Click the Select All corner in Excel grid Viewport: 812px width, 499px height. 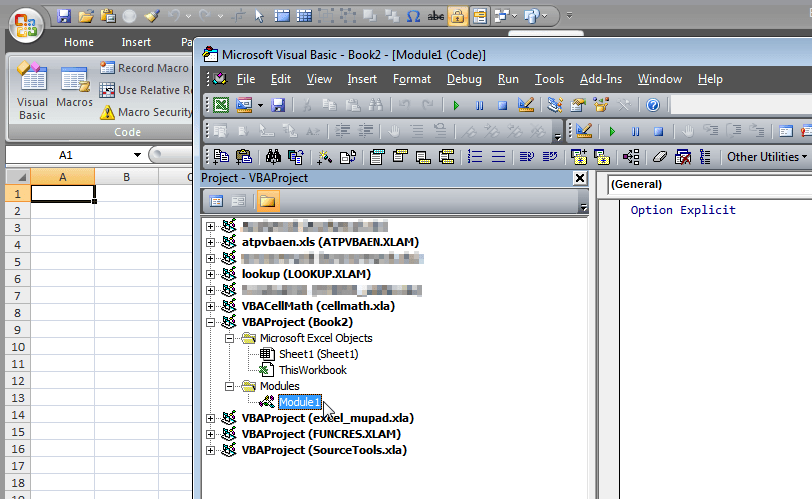[19, 177]
